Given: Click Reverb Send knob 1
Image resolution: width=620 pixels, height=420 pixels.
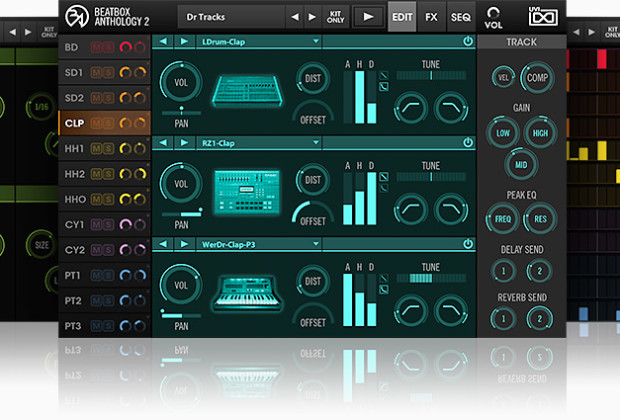Looking at the screenshot, I should click(x=503, y=318).
